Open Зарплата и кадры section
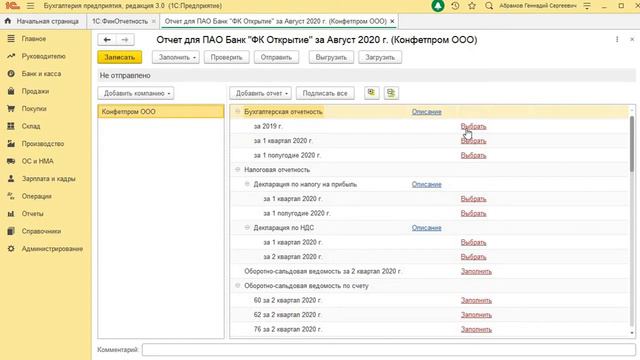This screenshot has width=640, height=360. click(48, 179)
